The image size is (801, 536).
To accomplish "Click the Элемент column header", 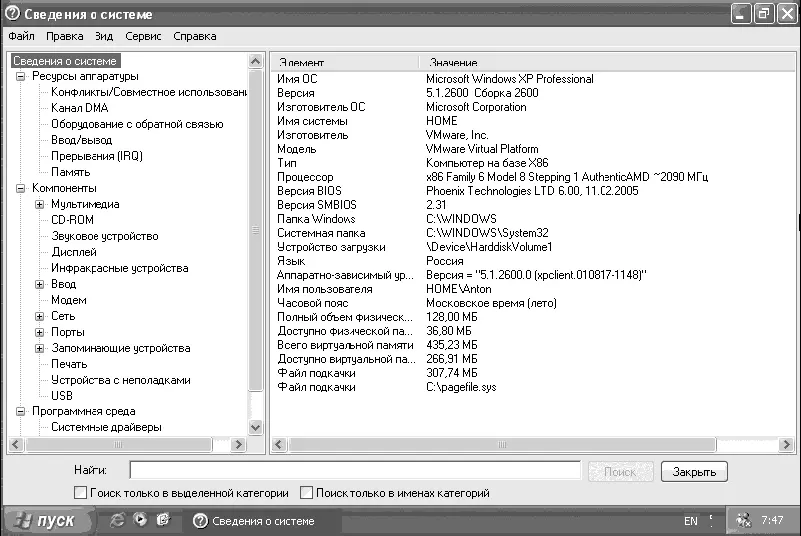I will 345,62.
